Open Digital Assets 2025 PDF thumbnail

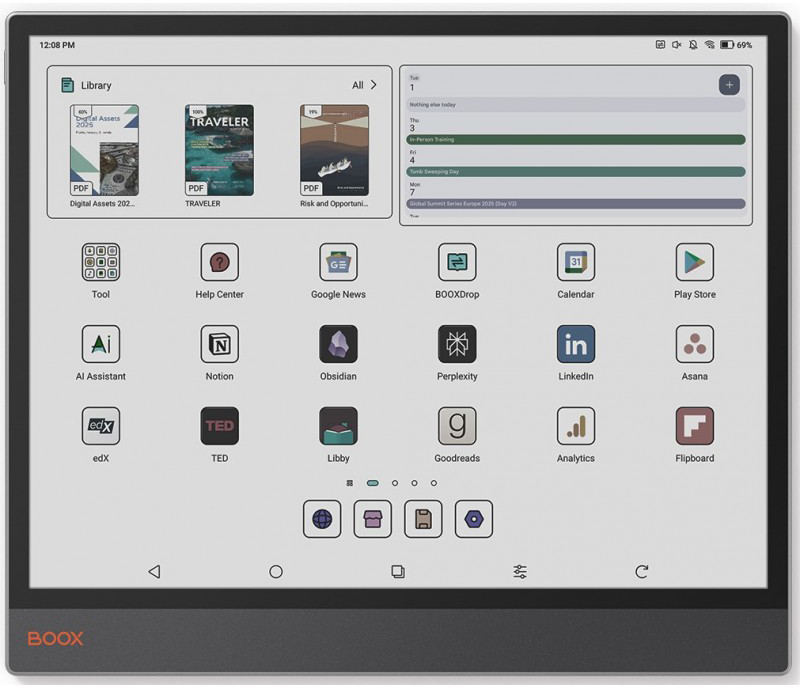tap(104, 150)
